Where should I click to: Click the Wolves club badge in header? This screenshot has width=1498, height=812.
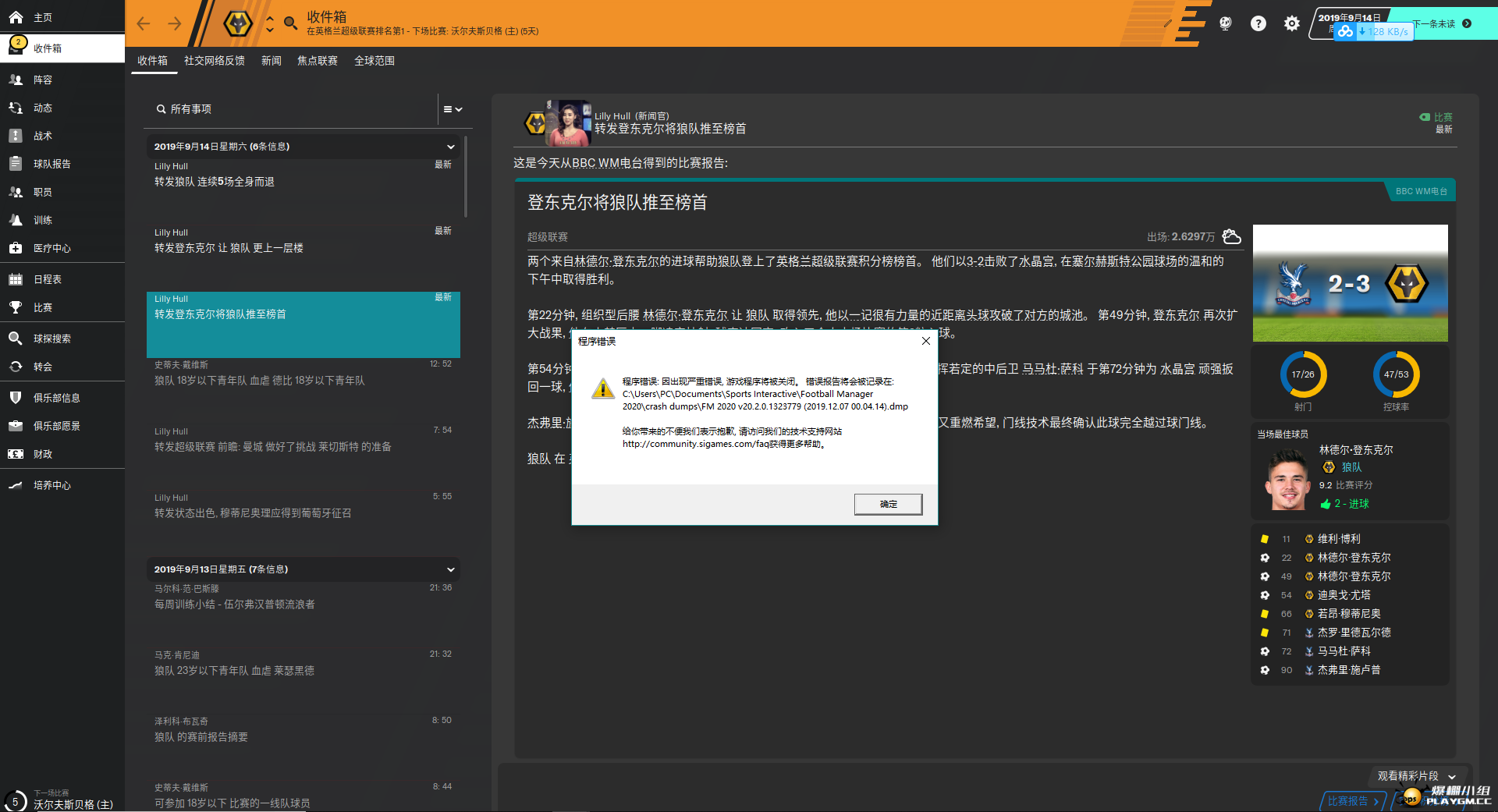(x=238, y=23)
